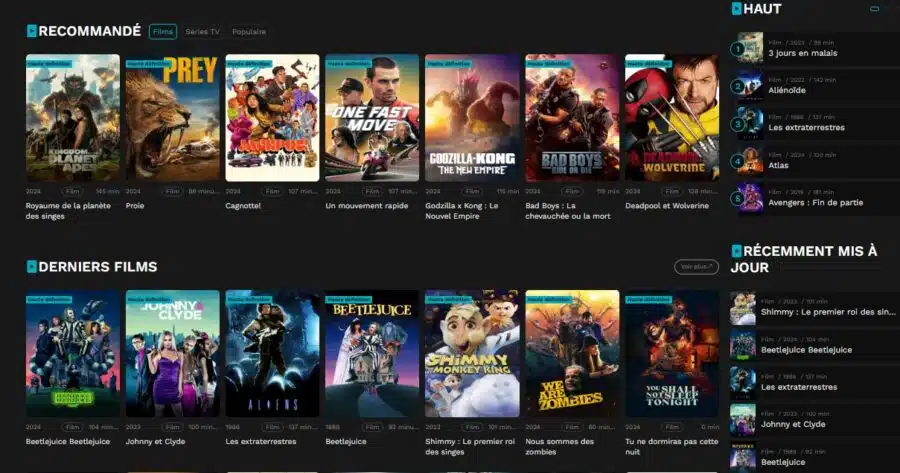
Task: Click the Film tag under Deadpool et Wolverine
Action: coord(672,191)
